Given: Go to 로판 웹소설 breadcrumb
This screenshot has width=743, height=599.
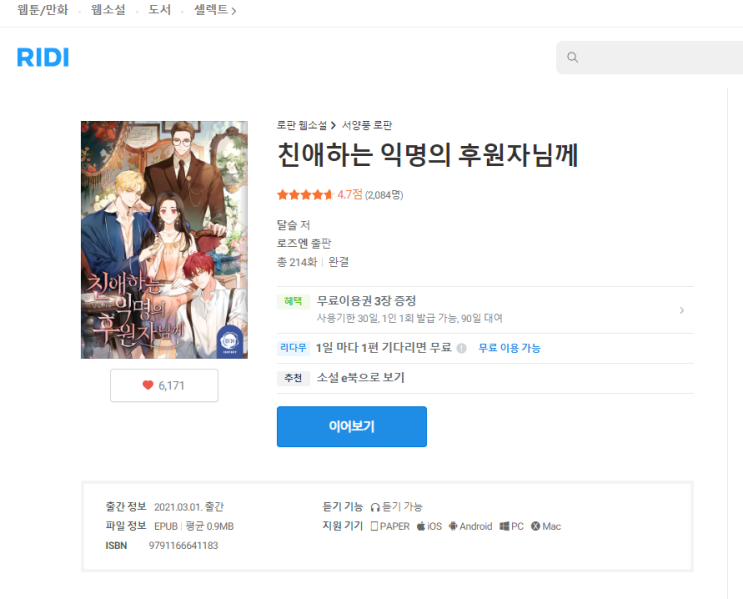Looking at the screenshot, I should tap(301, 125).
